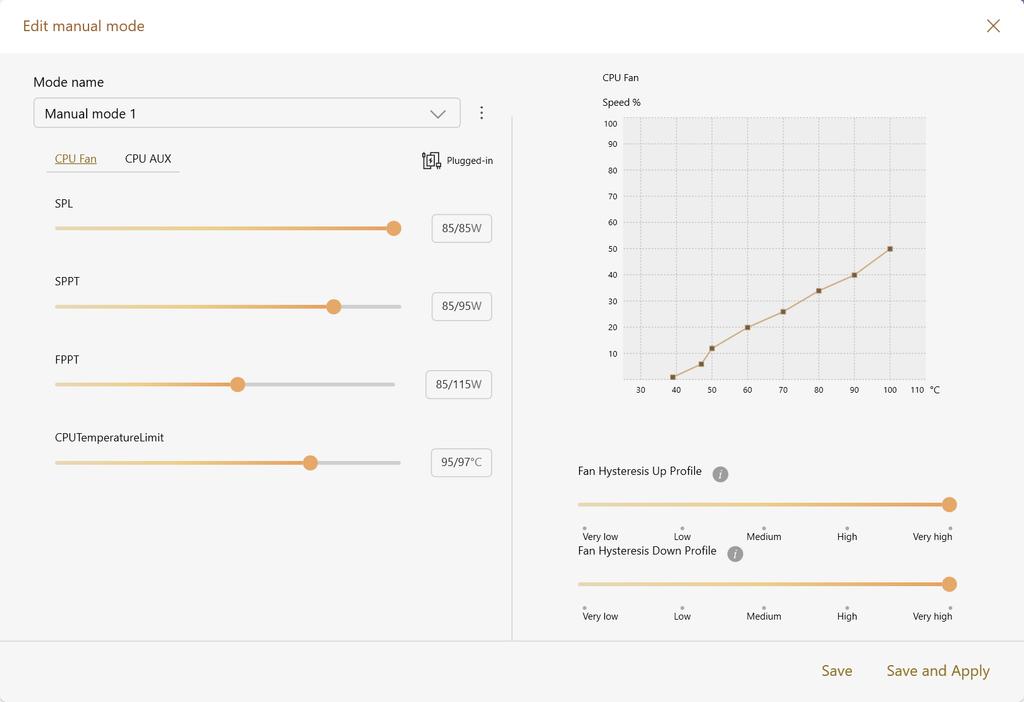Image resolution: width=1024 pixels, height=702 pixels.
Task: Select fan curve point at 40°C
Action: point(673,377)
